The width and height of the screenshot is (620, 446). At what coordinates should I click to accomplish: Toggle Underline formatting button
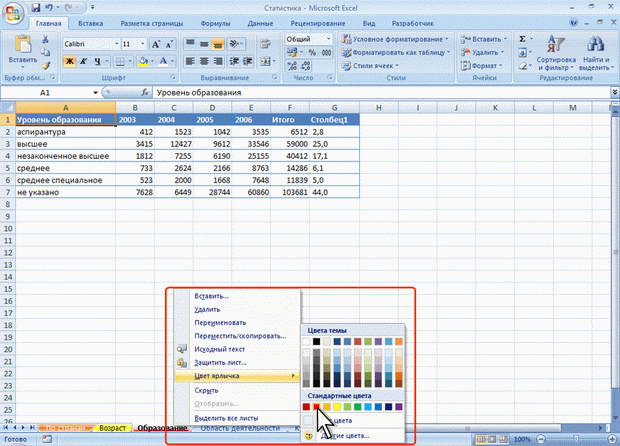coord(98,60)
